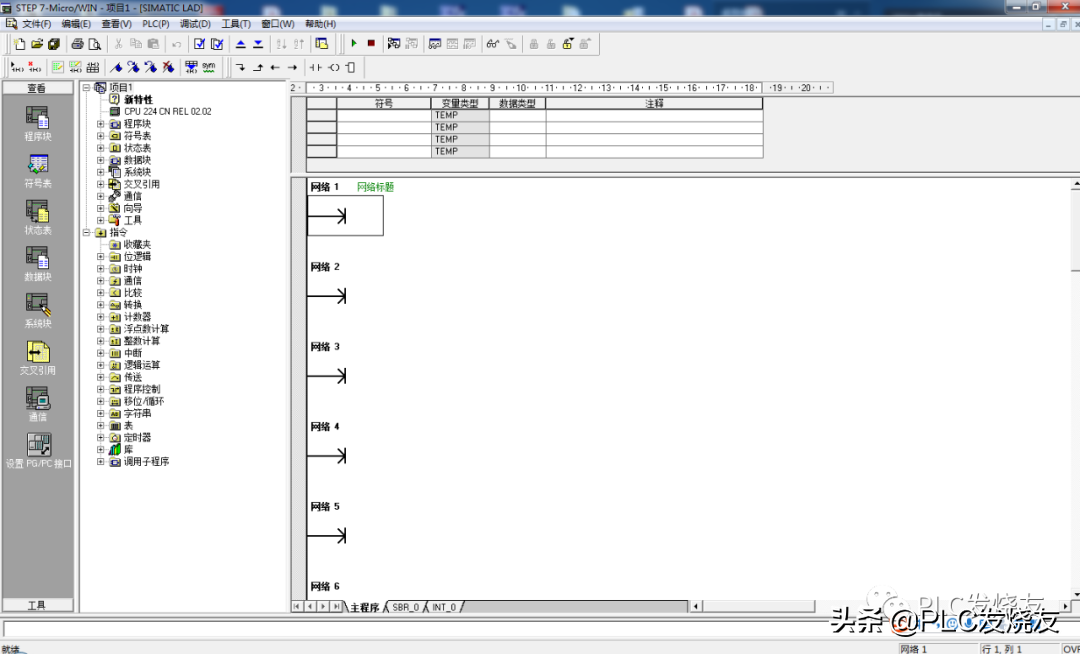The image size is (1080, 654).
Task: Click the New project toolbar icon
Action: [x=19, y=44]
